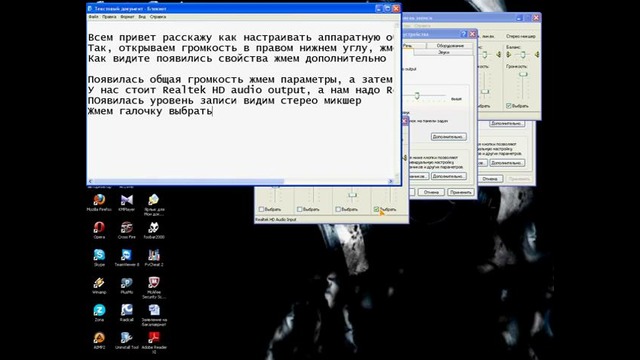Launch the AIMP2 desktop icon
This screenshot has width=640, height=360.
tap(99, 338)
